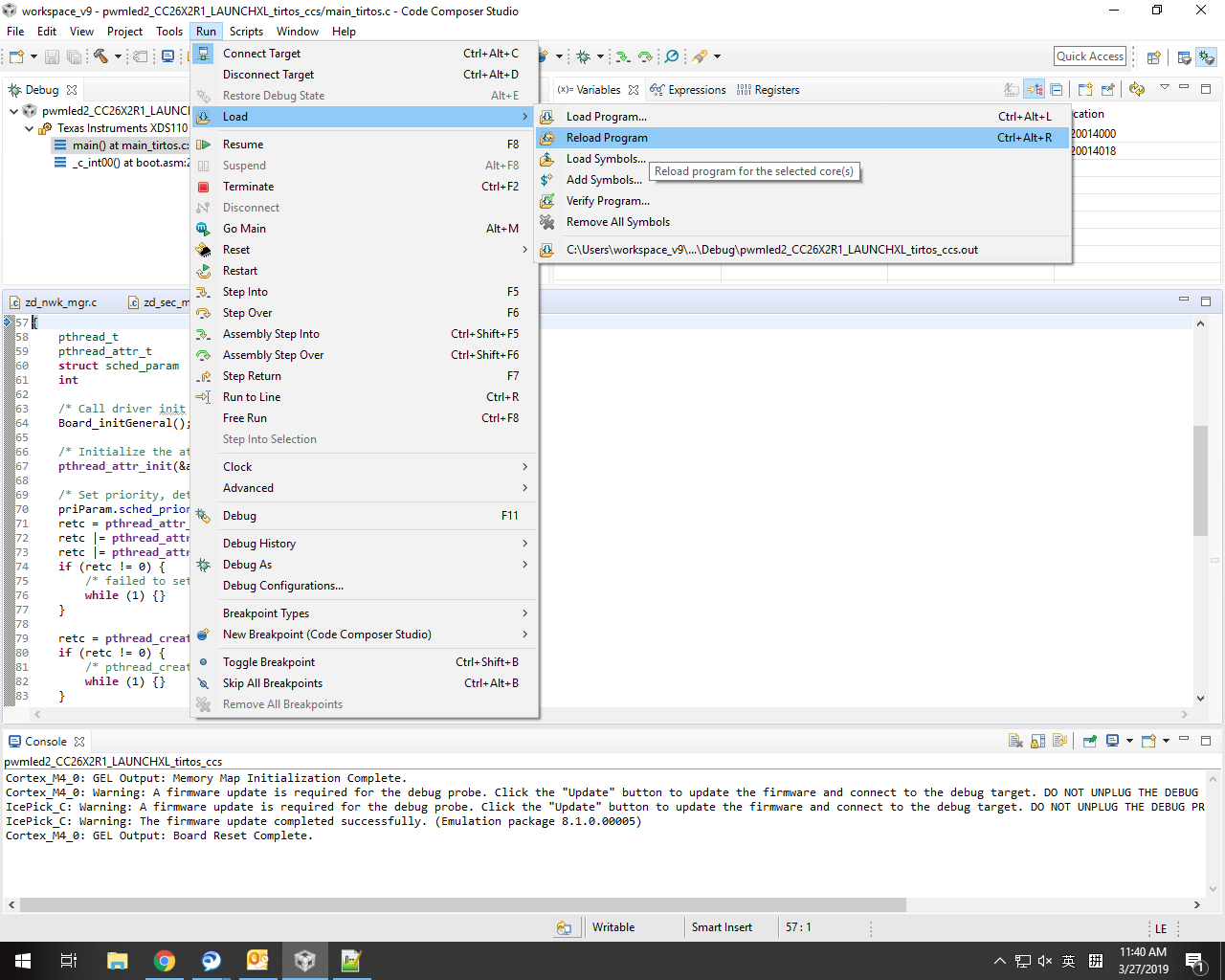This screenshot has height=980, width=1225.
Task: Toggle show type names in Variables view
Action: (x=1012, y=90)
